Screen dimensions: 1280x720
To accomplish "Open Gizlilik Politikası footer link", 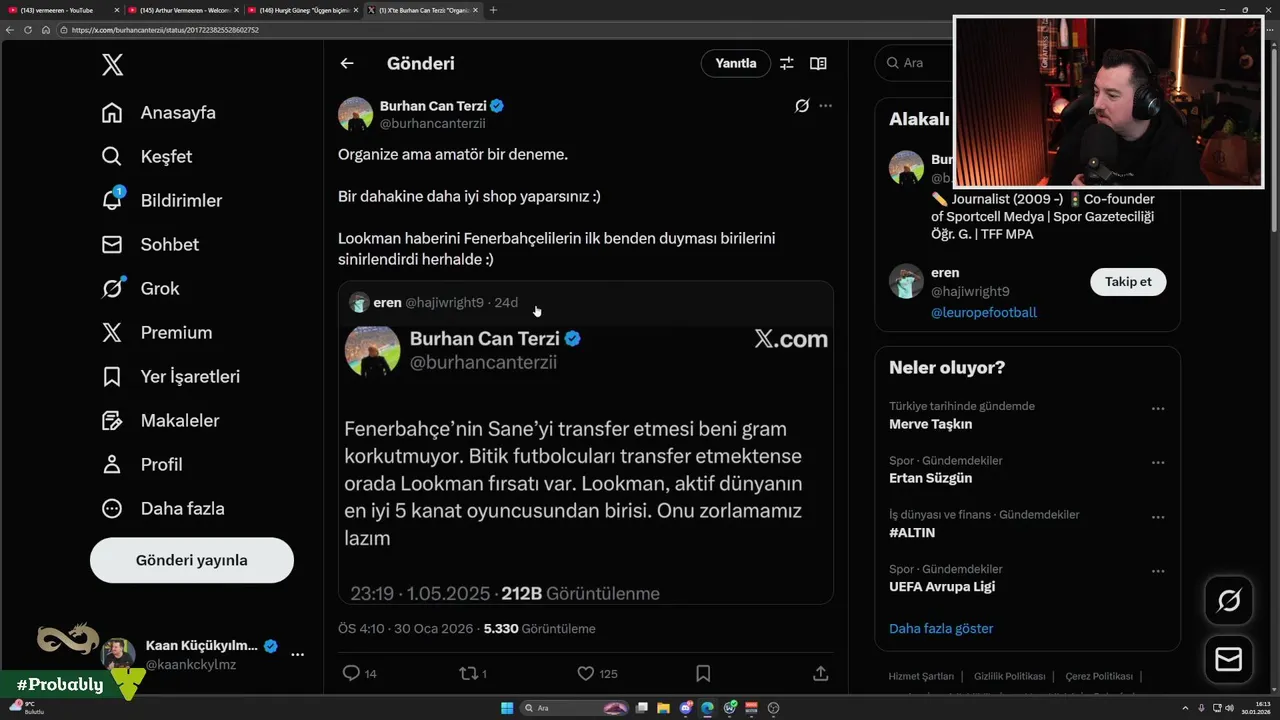I will (1010, 677).
